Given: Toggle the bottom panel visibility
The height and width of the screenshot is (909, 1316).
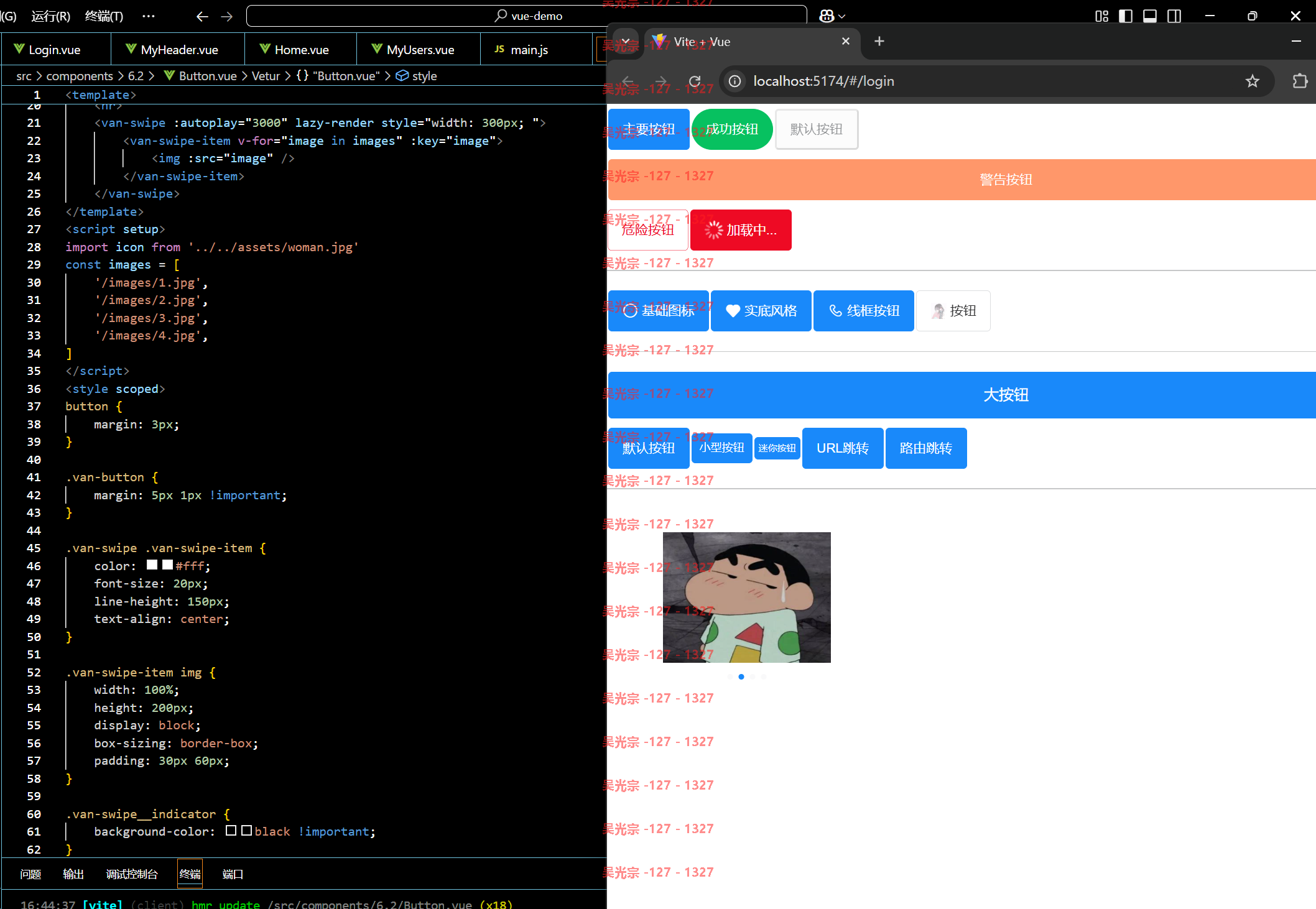Looking at the screenshot, I should pos(1150,16).
